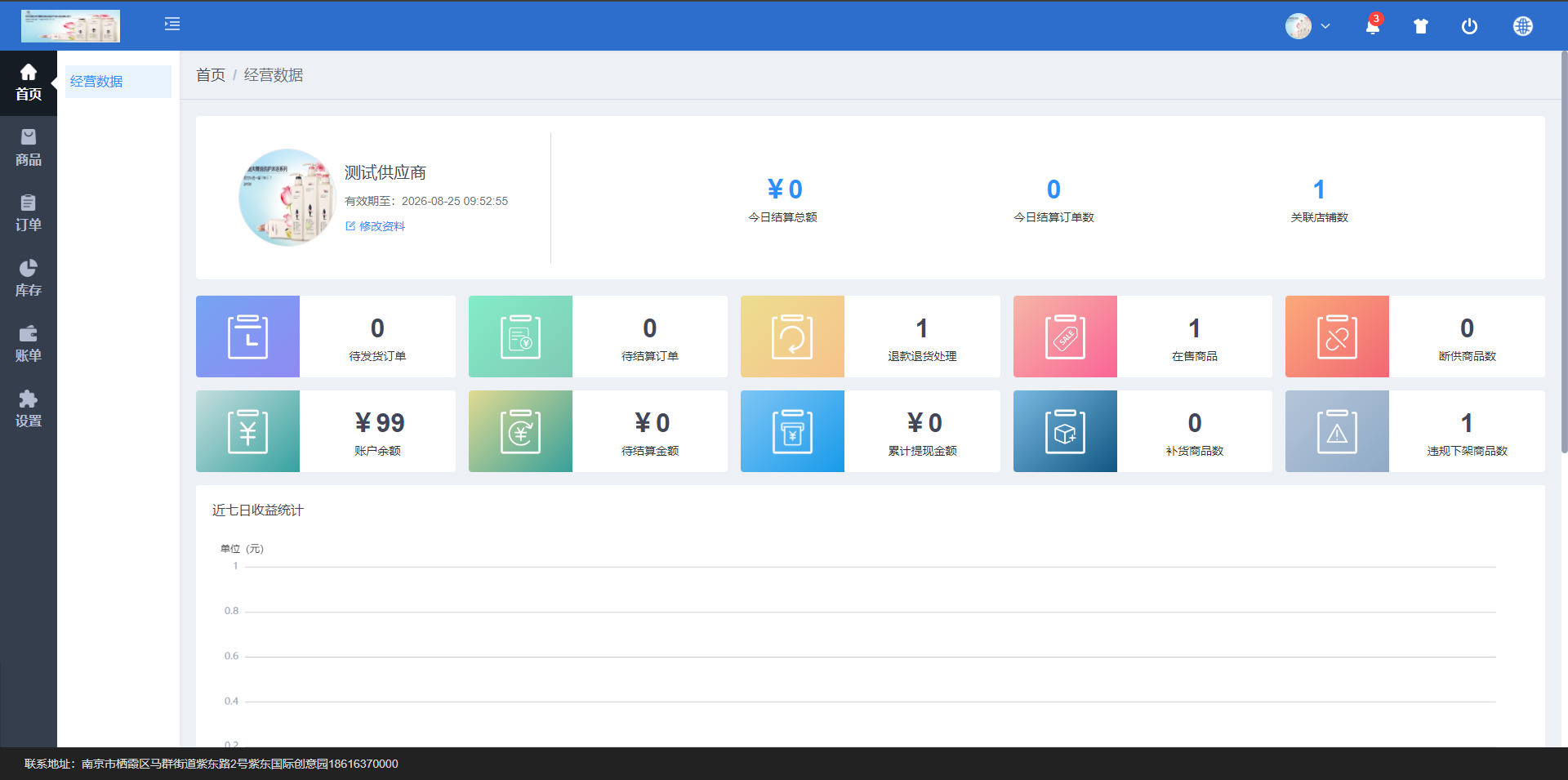Click the globe language icon

[1522, 26]
